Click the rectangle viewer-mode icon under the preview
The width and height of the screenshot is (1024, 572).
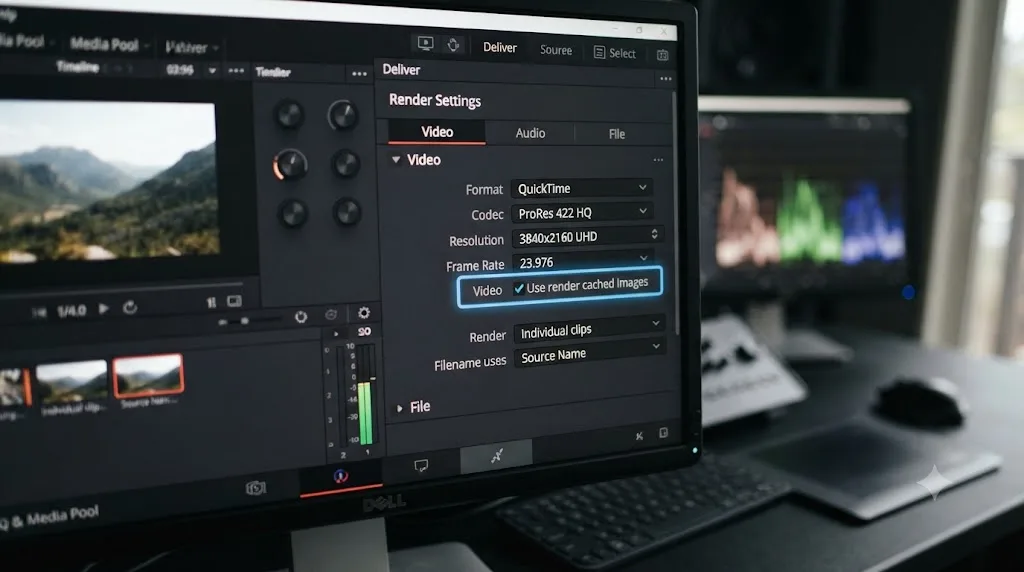234,301
